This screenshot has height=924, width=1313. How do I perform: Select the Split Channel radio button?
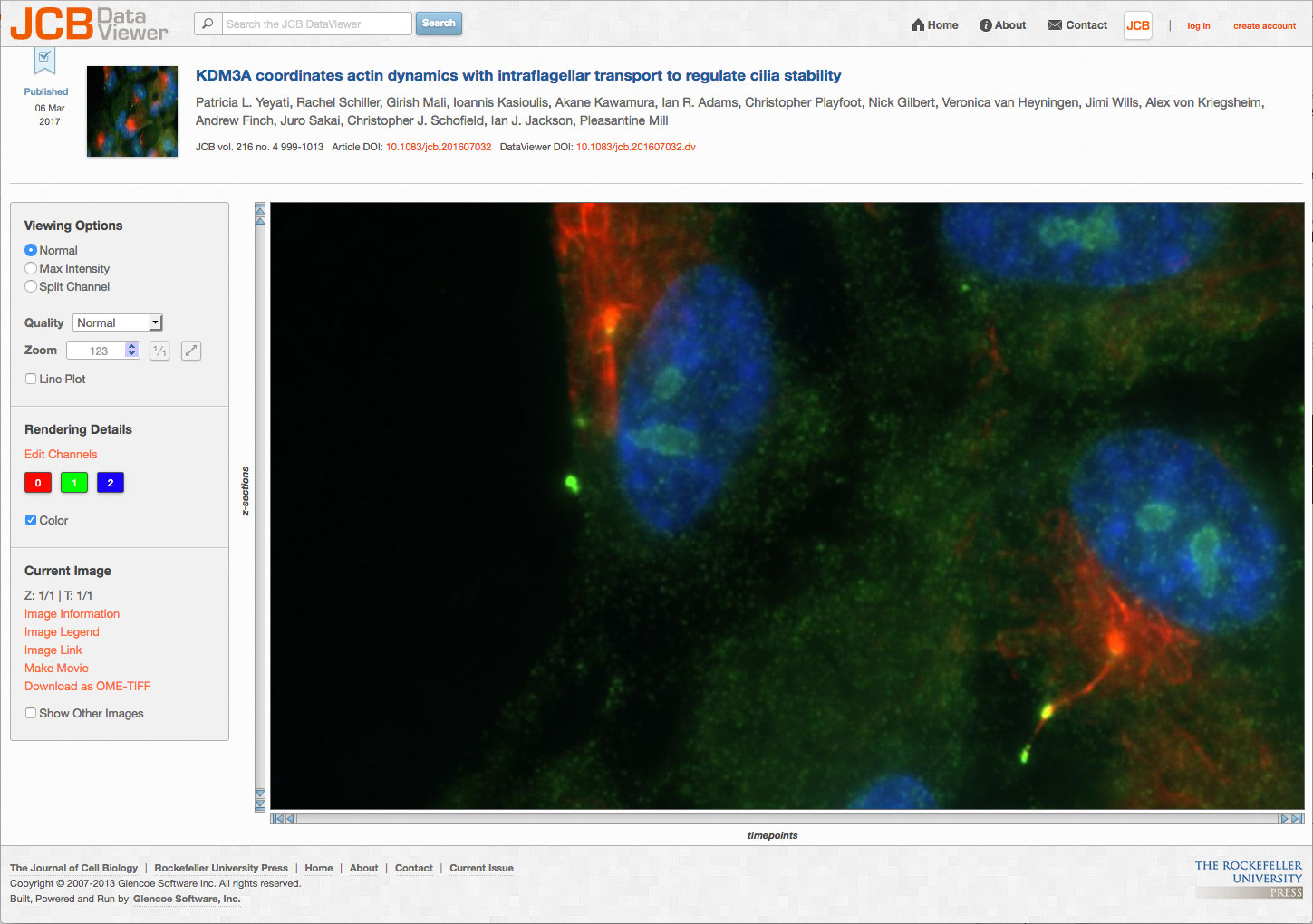click(x=31, y=286)
